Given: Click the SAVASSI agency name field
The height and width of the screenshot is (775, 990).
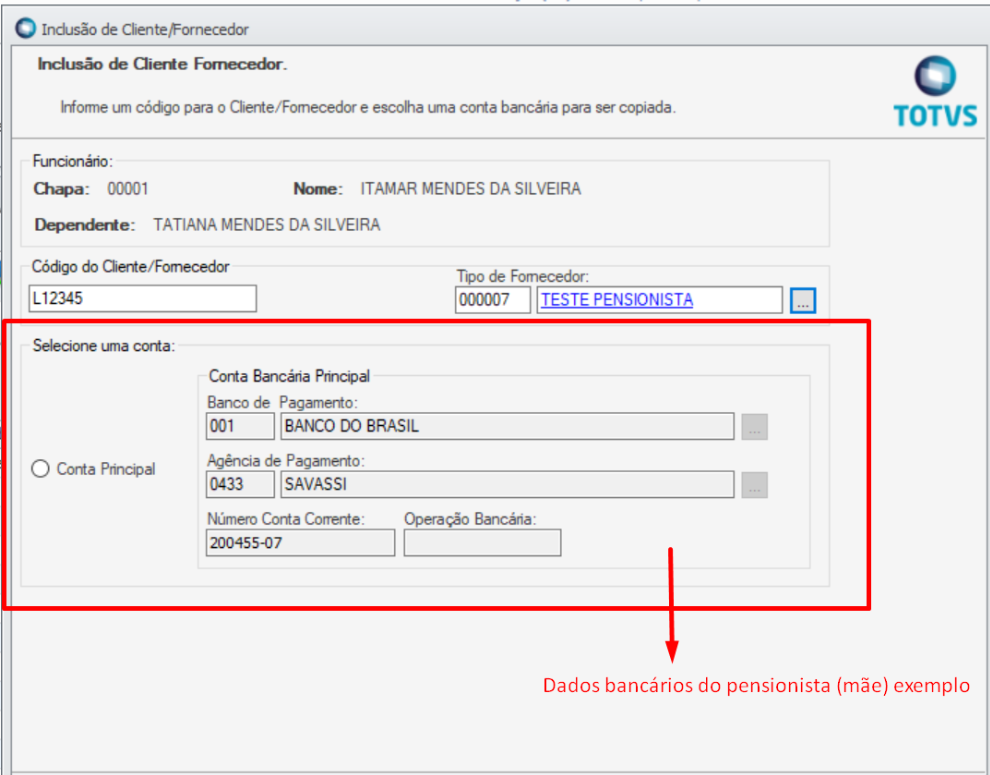Looking at the screenshot, I should (507, 484).
